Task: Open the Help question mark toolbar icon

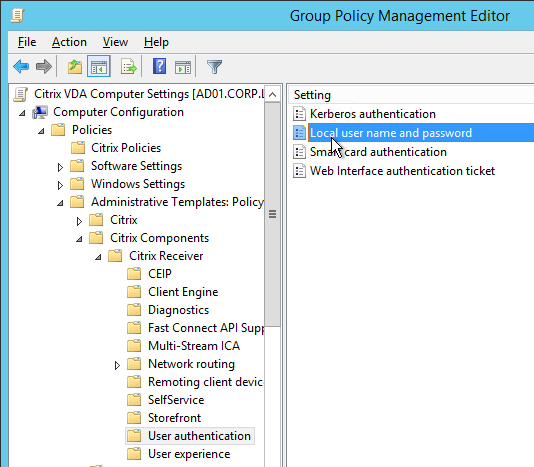Action: [159, 66]
